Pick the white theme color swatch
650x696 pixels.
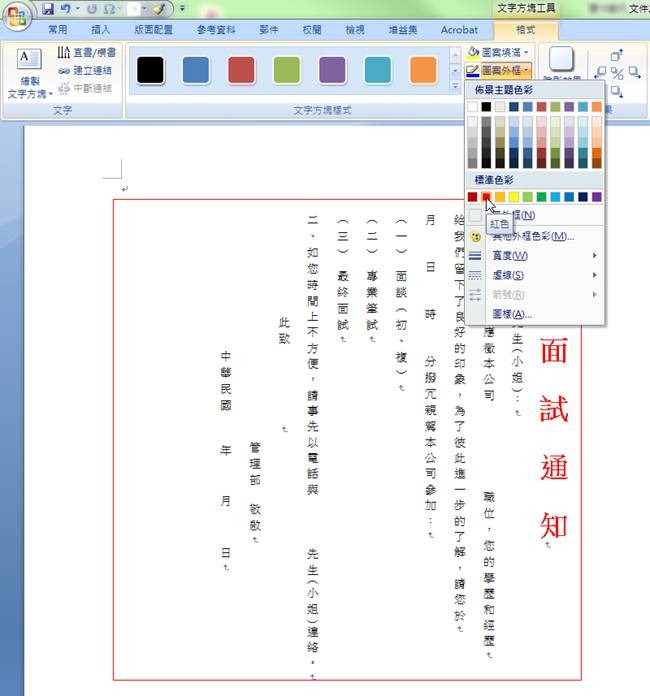[x=472, y=107]
